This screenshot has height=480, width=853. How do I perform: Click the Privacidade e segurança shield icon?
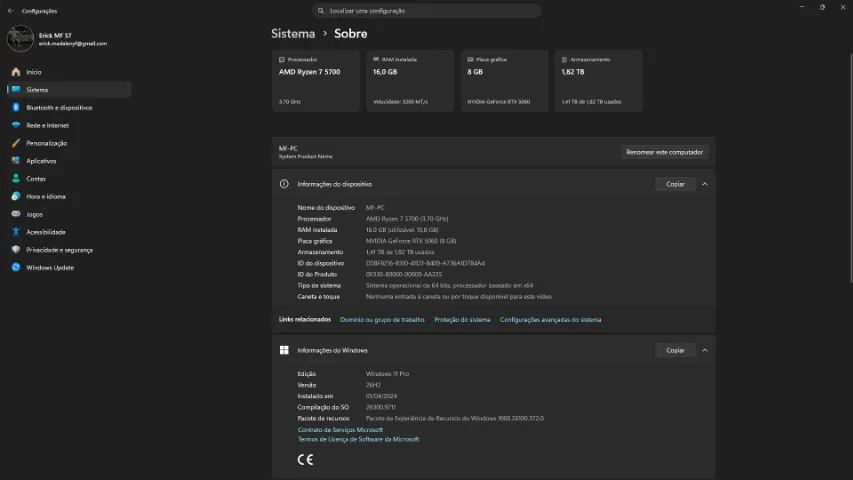pos(16,250)
